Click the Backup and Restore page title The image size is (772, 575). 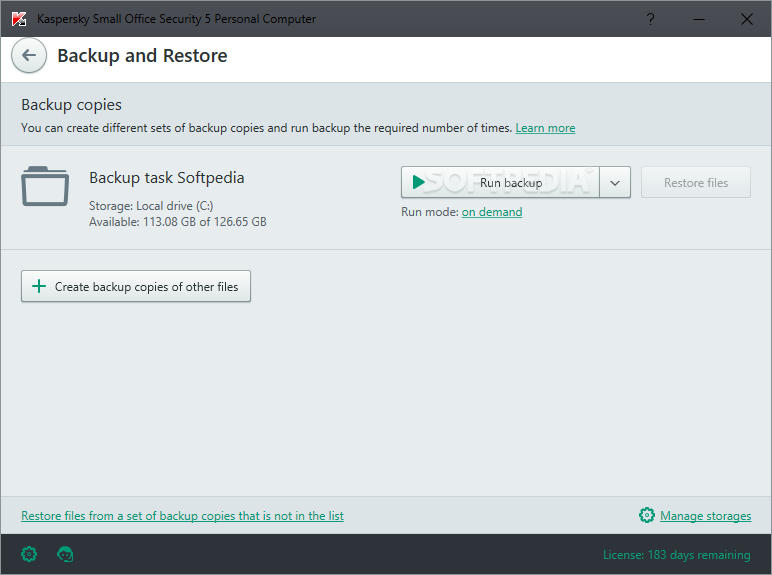pyautogui.click(x=142, y=56)
